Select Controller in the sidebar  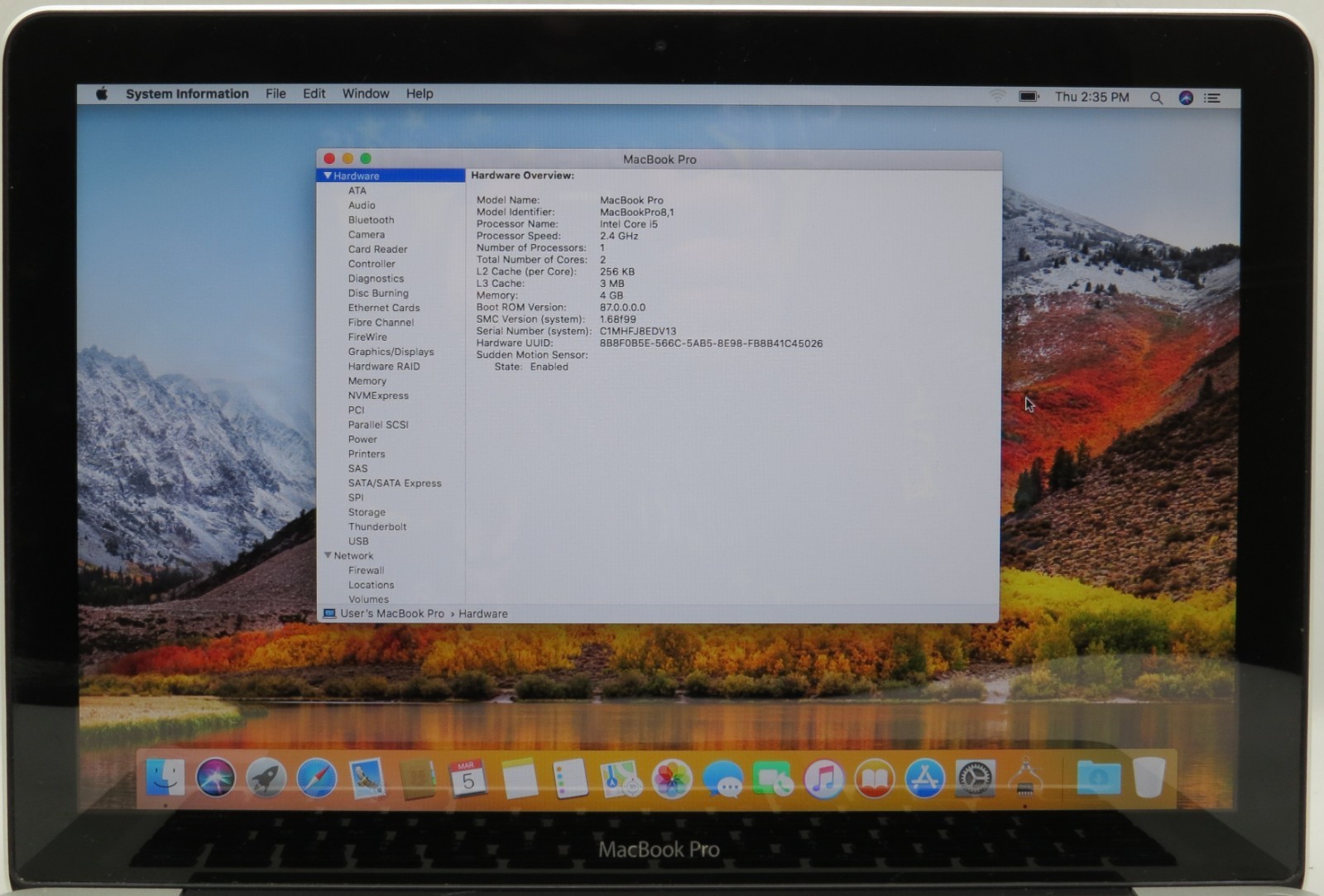point(372,264)
